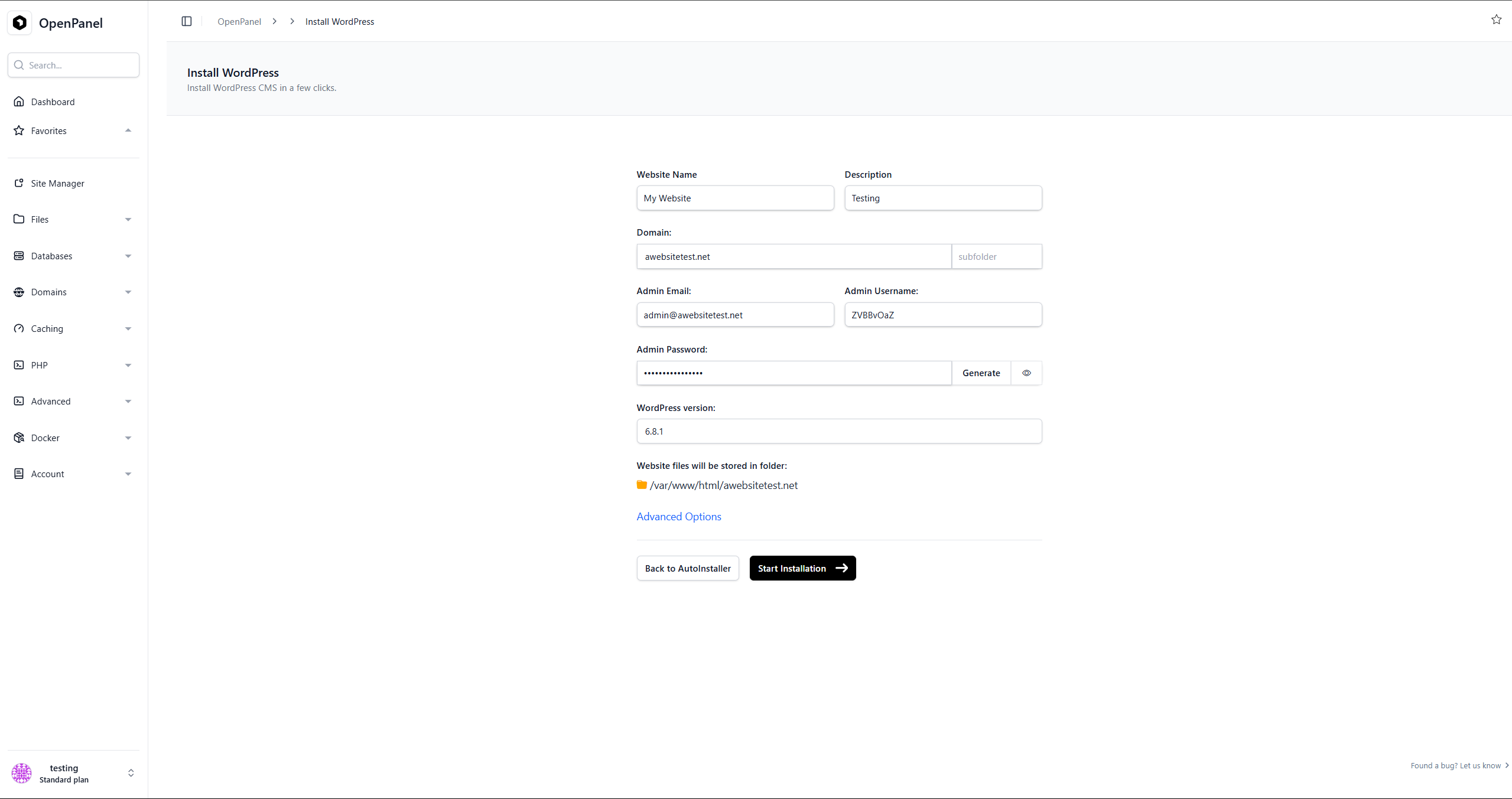Click the OpenPanel breadcrumb link

click(x=239, y=21)
